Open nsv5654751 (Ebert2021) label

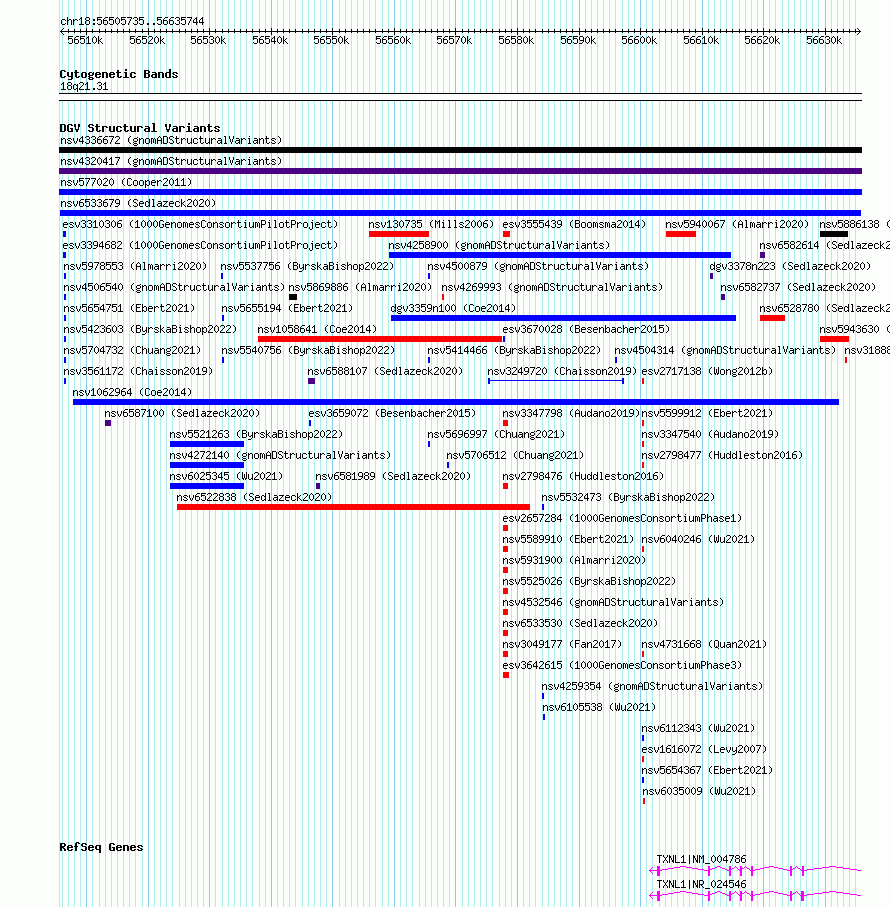point(130,308)
